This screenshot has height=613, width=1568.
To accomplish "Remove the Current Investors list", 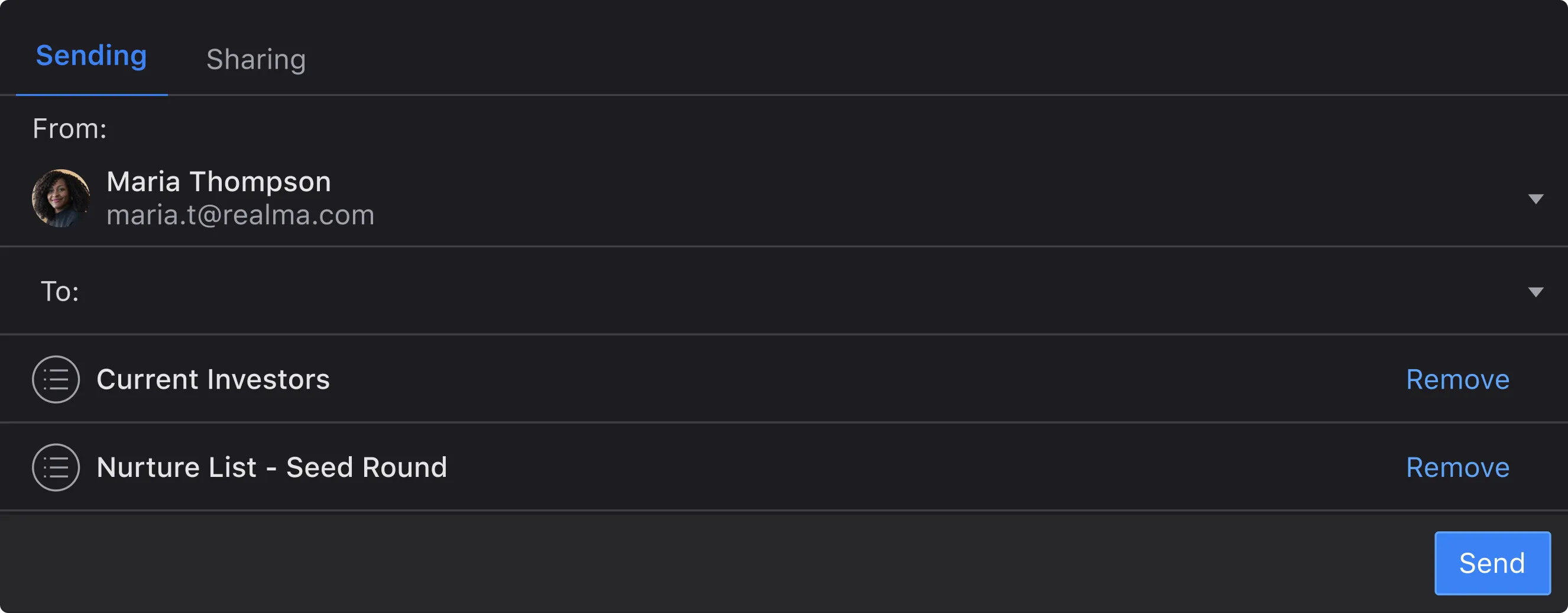I will click(x=1457, y=379).
